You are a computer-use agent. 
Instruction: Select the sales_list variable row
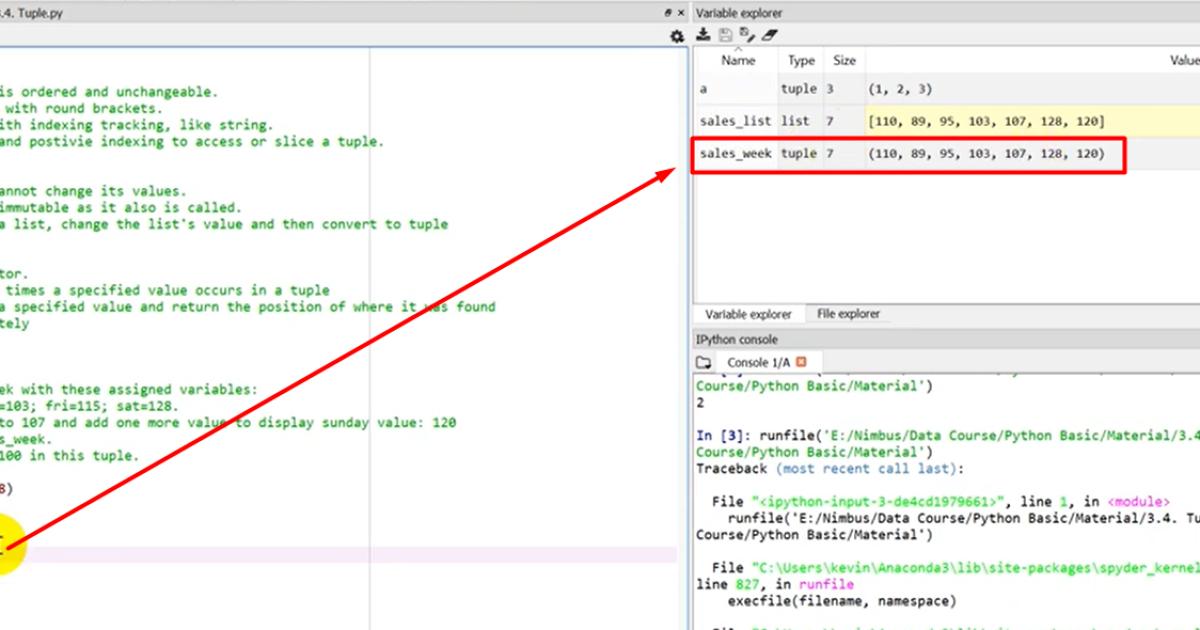click(x=735, y=121)
